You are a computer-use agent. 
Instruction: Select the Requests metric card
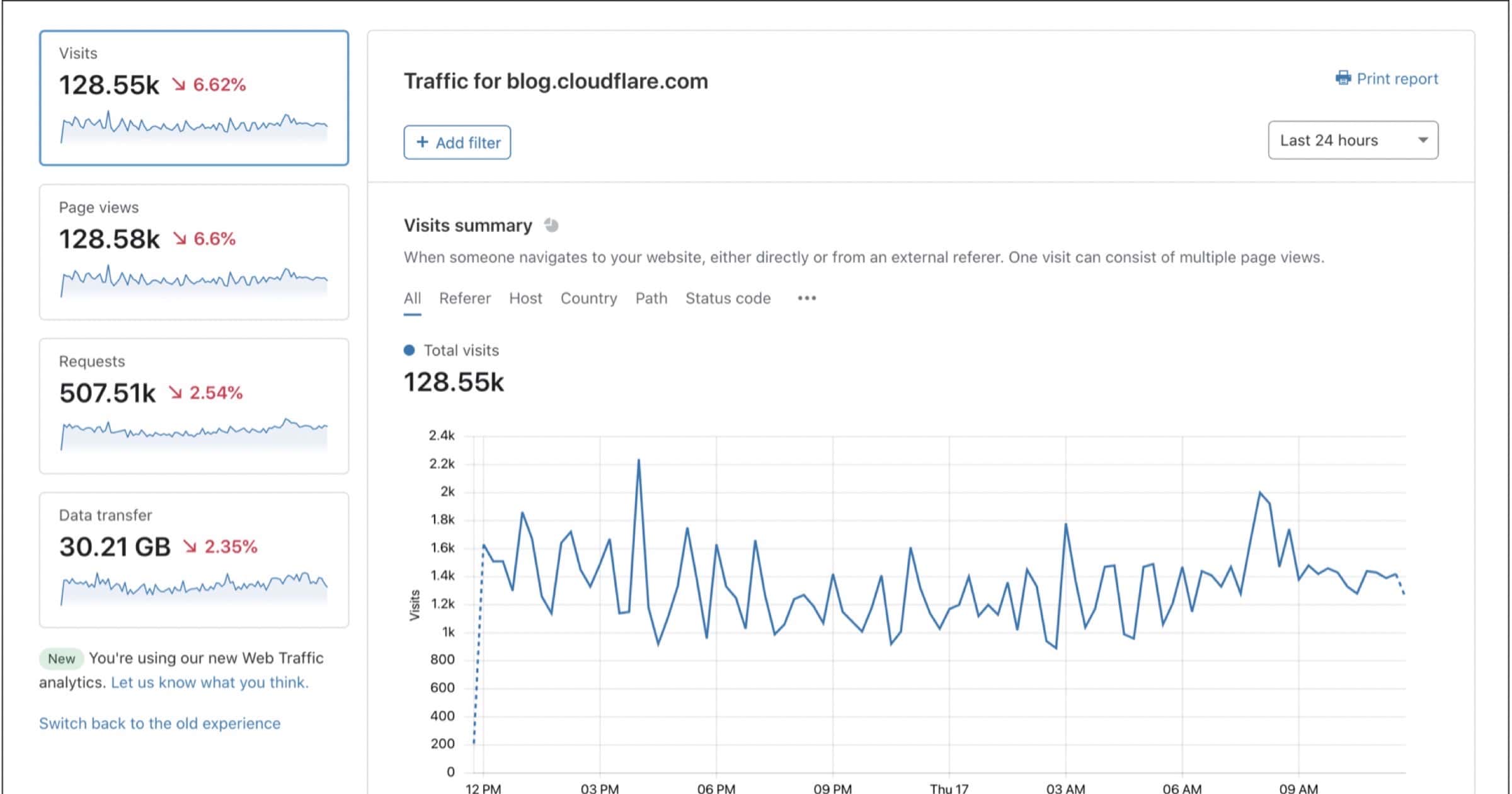point(194,406)
